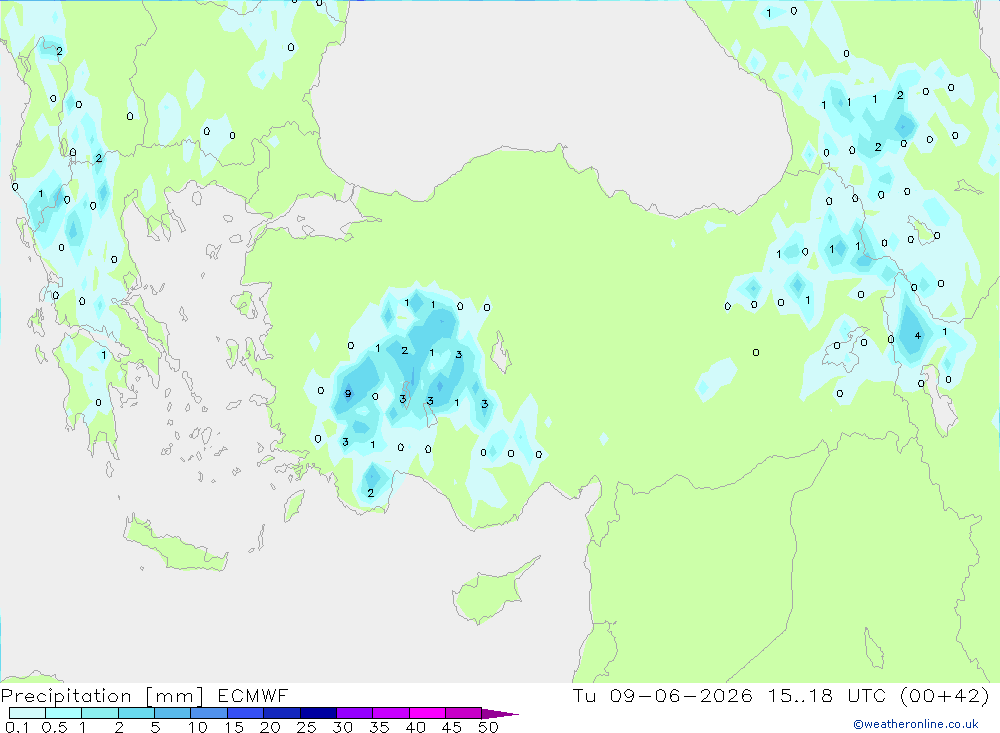
Task: Click the 1–2 mm legend color box
Action: click(99, 713)
